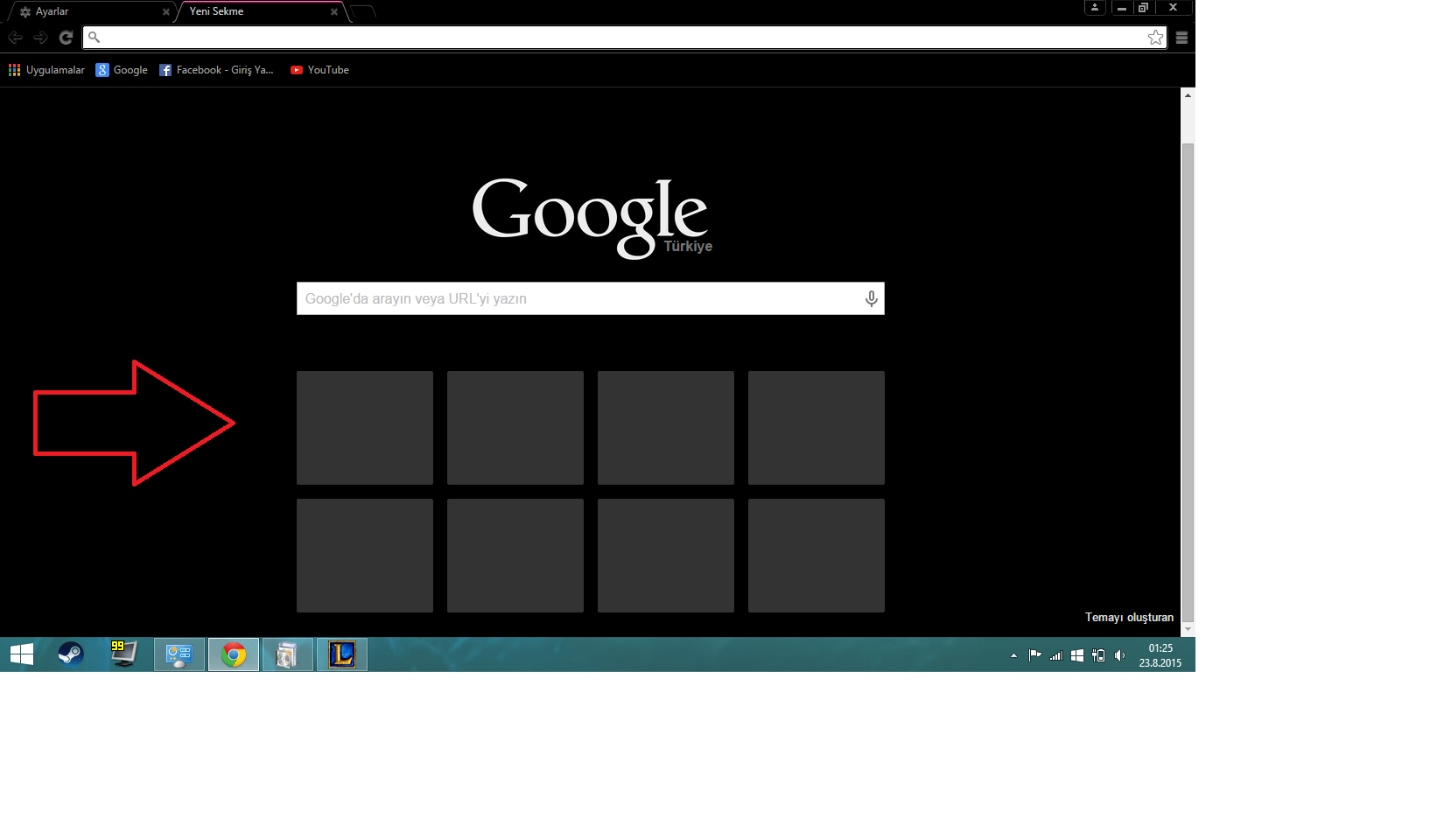Viewport: 1451px width, 840px height.
Task: Open the League of Legends taskbar icon
Action: (342, 654)
